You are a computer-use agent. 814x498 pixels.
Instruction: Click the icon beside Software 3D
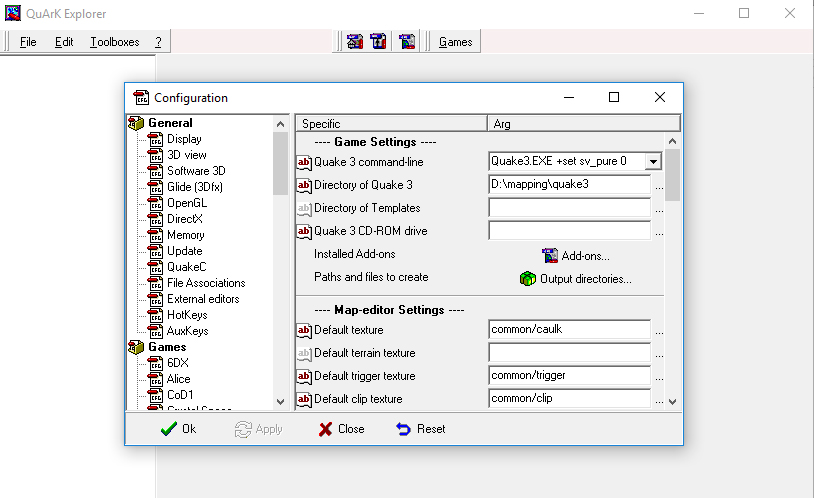[x=155, y=171]
